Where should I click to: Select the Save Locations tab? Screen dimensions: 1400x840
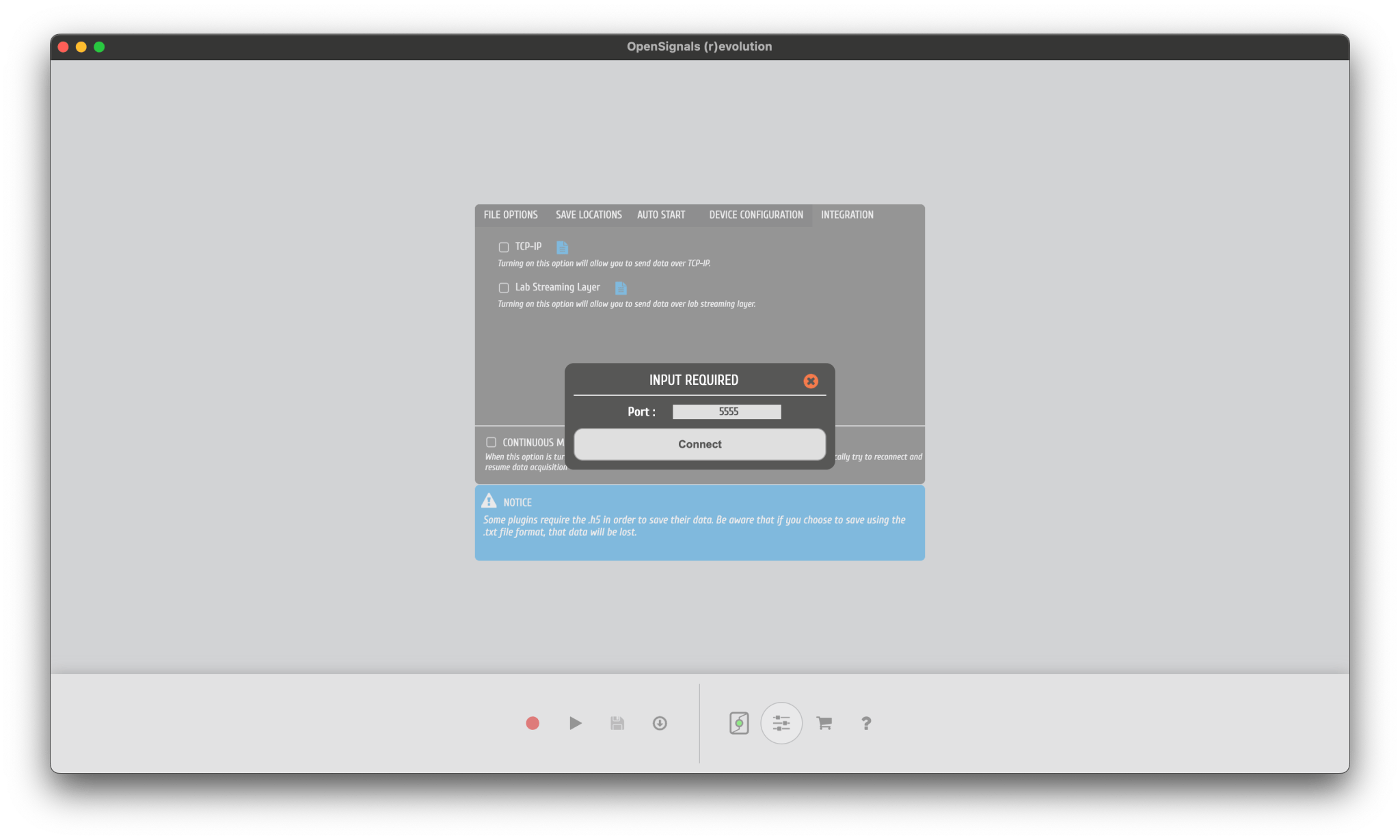(588, 214)
